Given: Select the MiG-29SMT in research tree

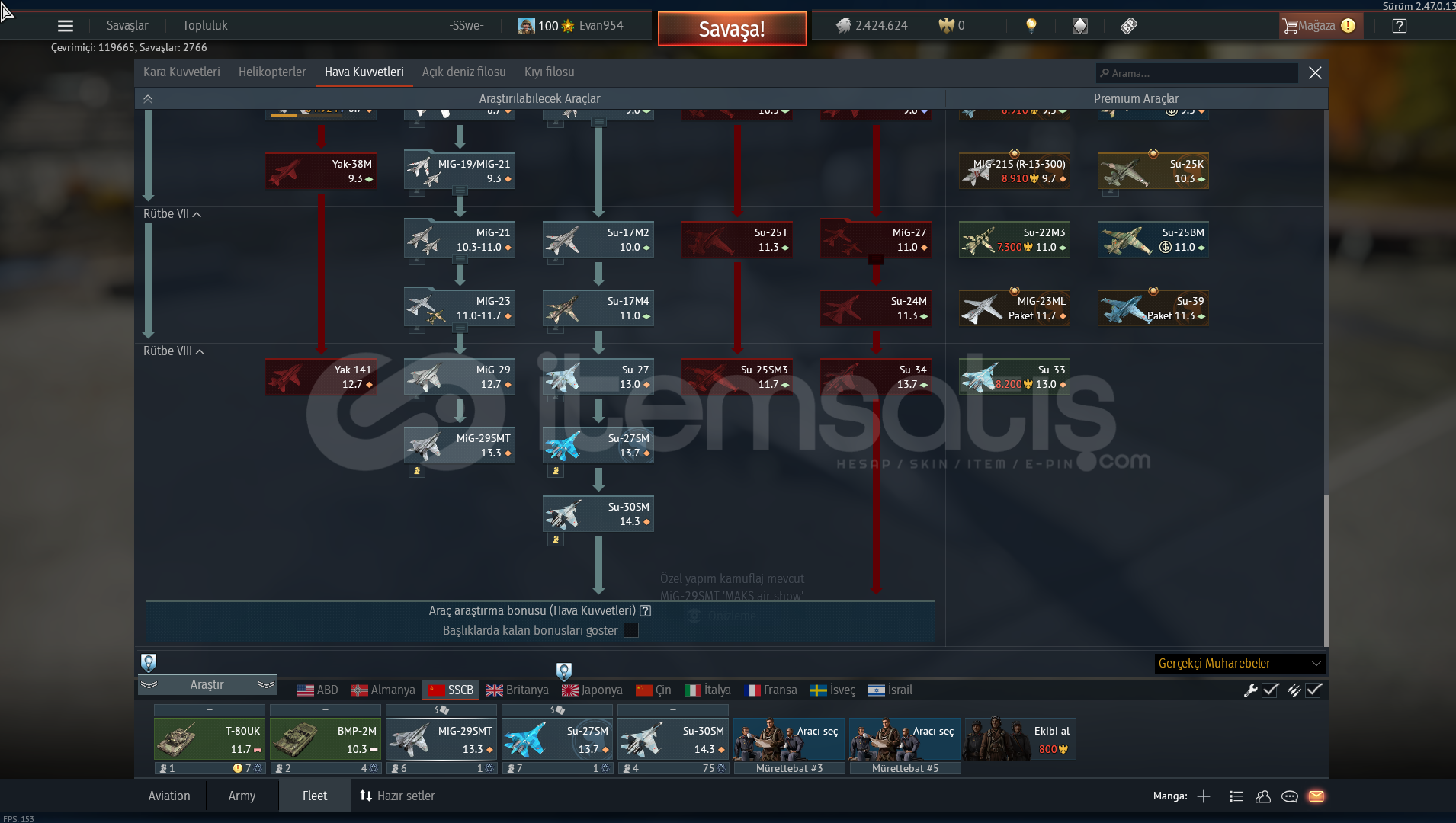Looking at the screenshot, I should tap(460, 445).
